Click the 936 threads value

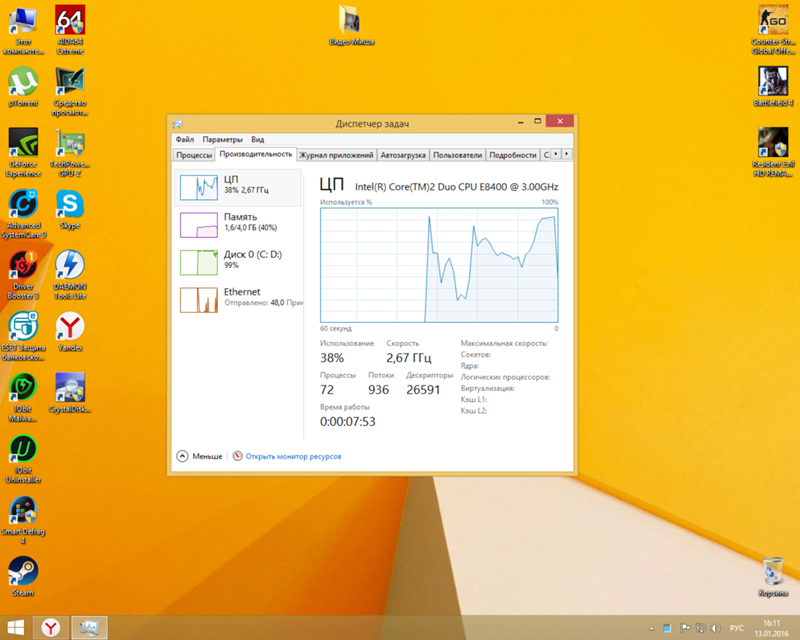click(x=379, y=390)
